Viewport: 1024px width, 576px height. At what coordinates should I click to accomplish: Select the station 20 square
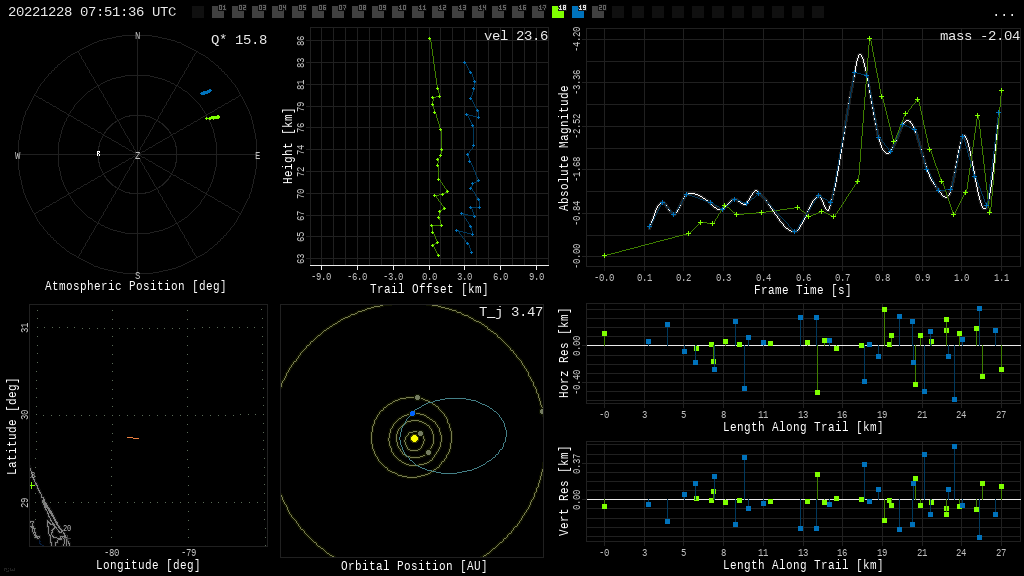coord(598,12)
